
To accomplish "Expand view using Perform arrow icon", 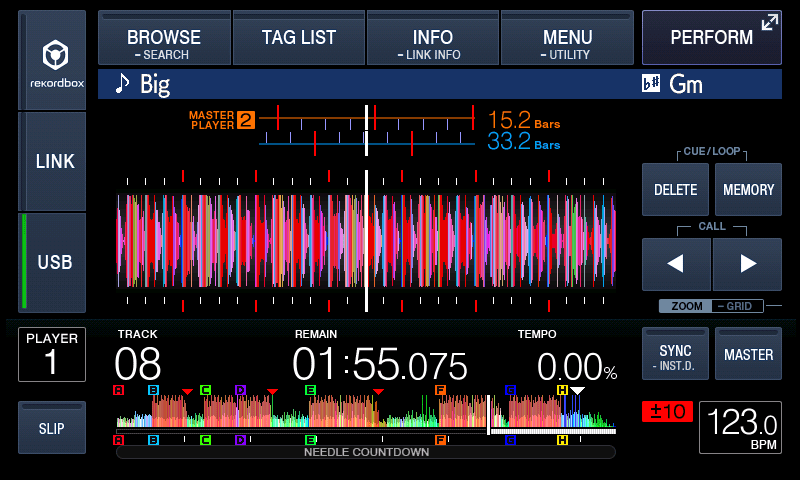I will click(x=769, y=22).
